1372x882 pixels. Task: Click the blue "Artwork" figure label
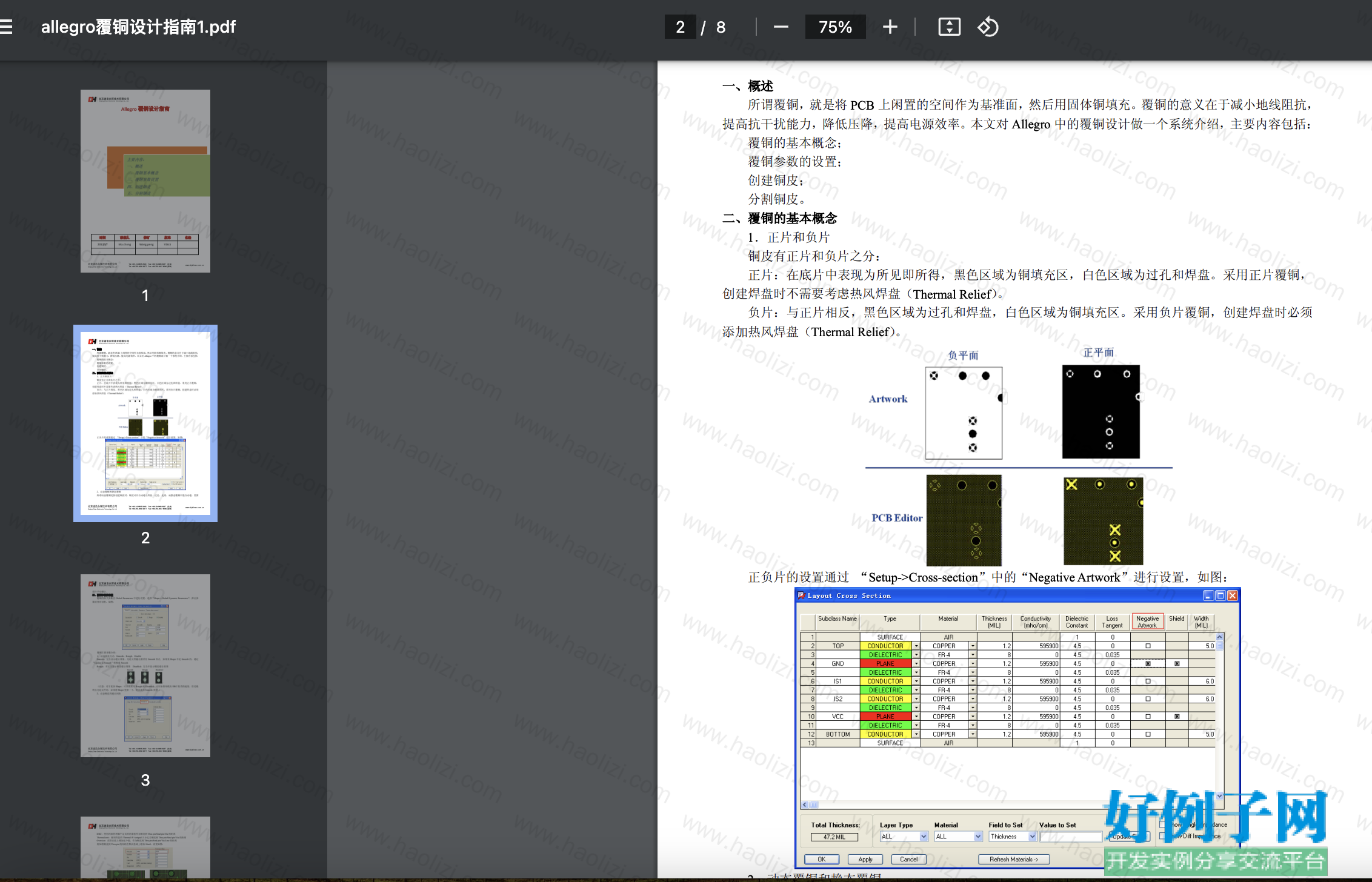(888, 399)
